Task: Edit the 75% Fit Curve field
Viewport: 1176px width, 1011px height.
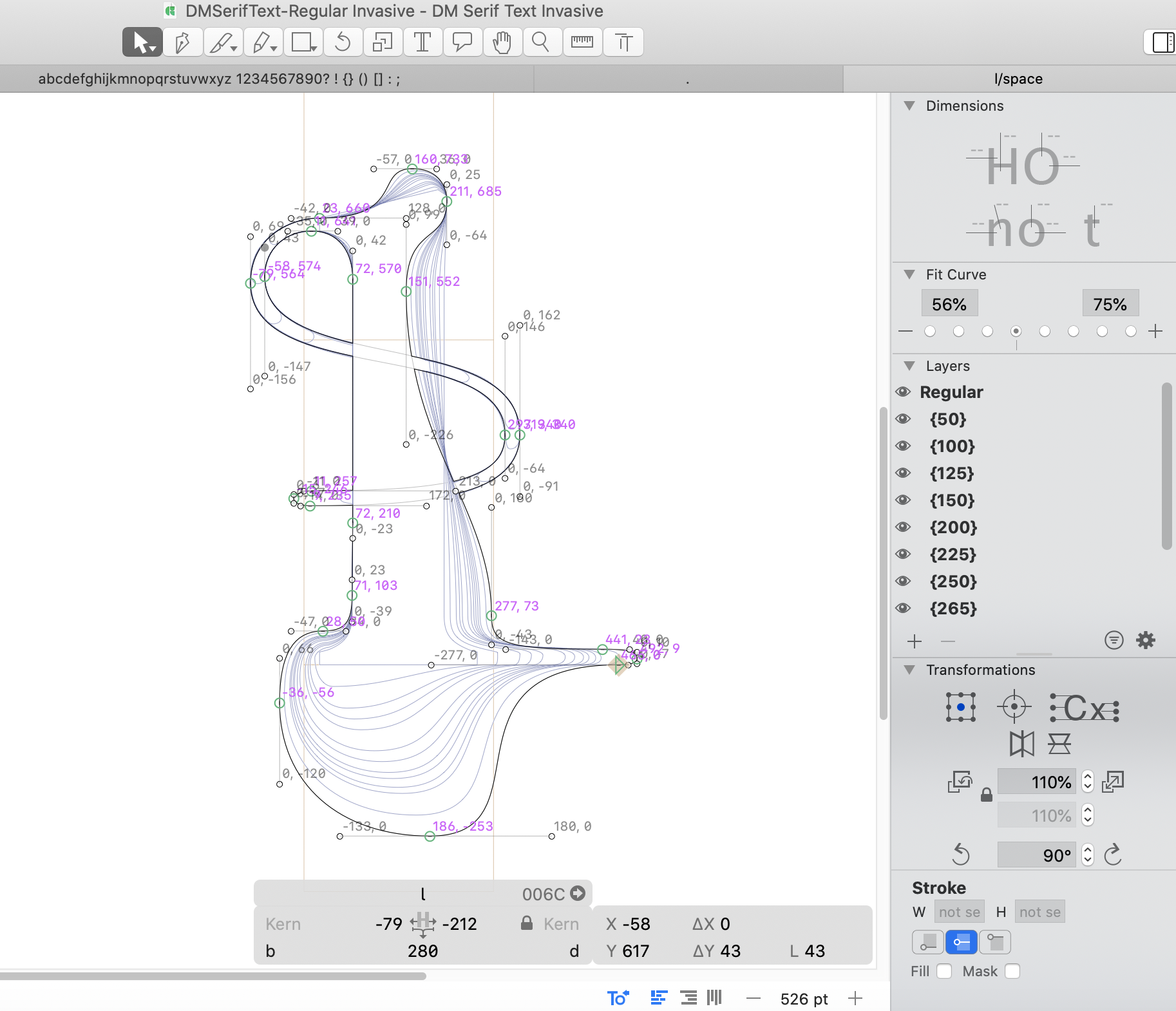Action: (1110, 303)
